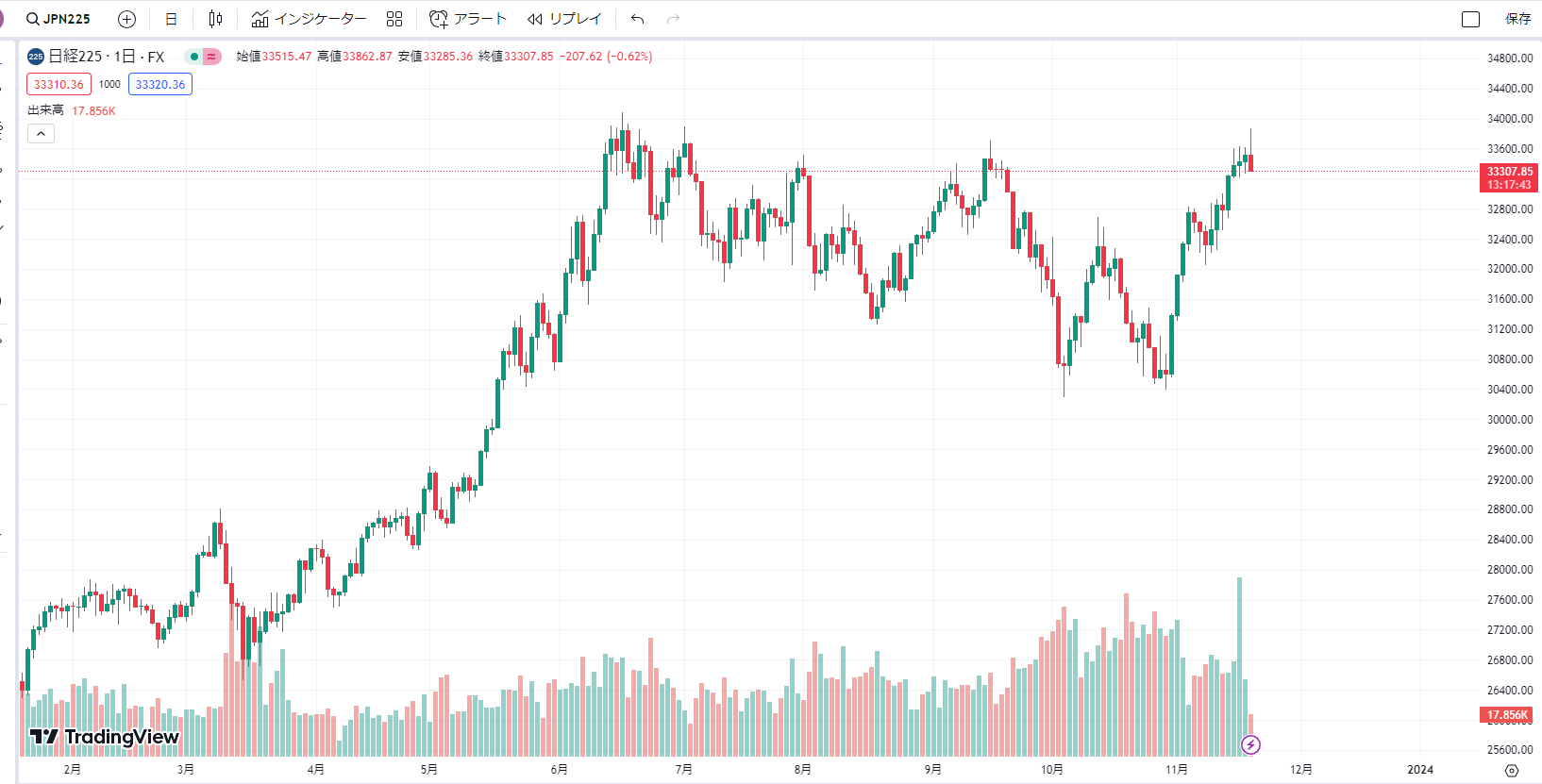Open the インジケーター indicators menu

point(309,19)
